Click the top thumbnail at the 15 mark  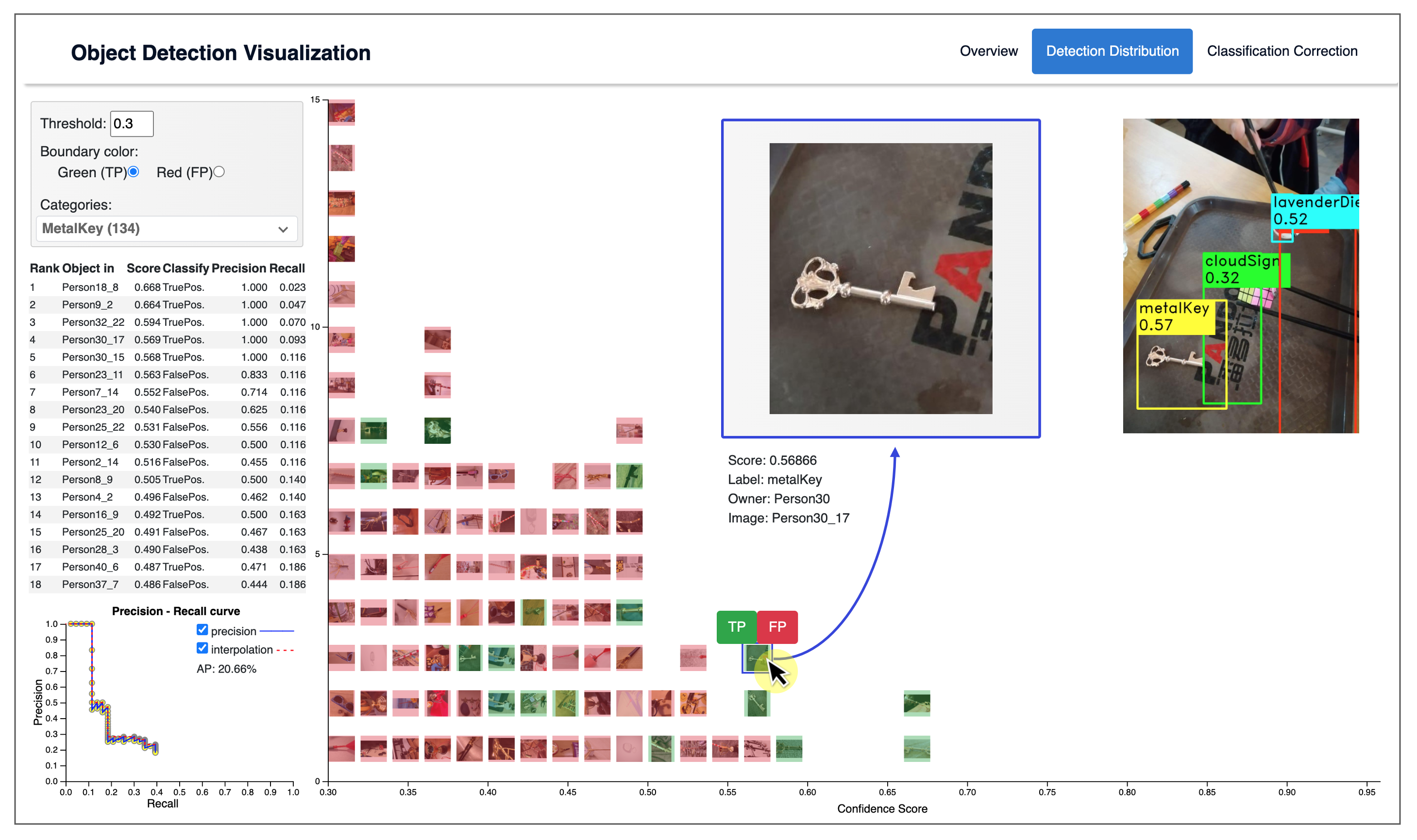[341, 112]
